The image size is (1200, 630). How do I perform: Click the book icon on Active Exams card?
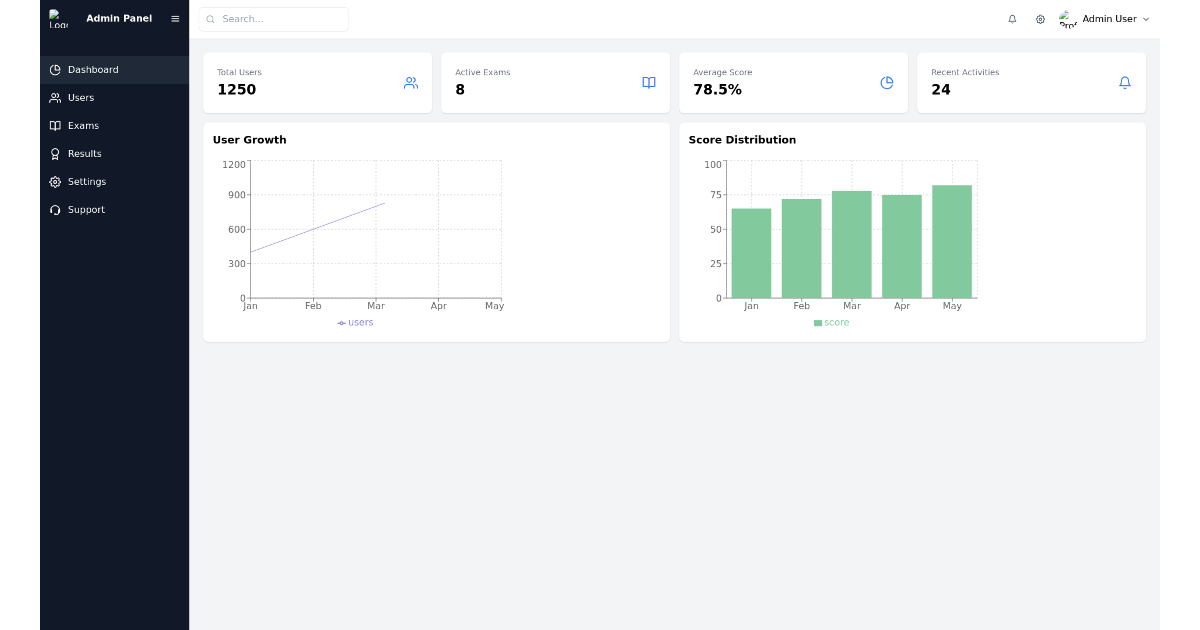[x=648, y=83]
